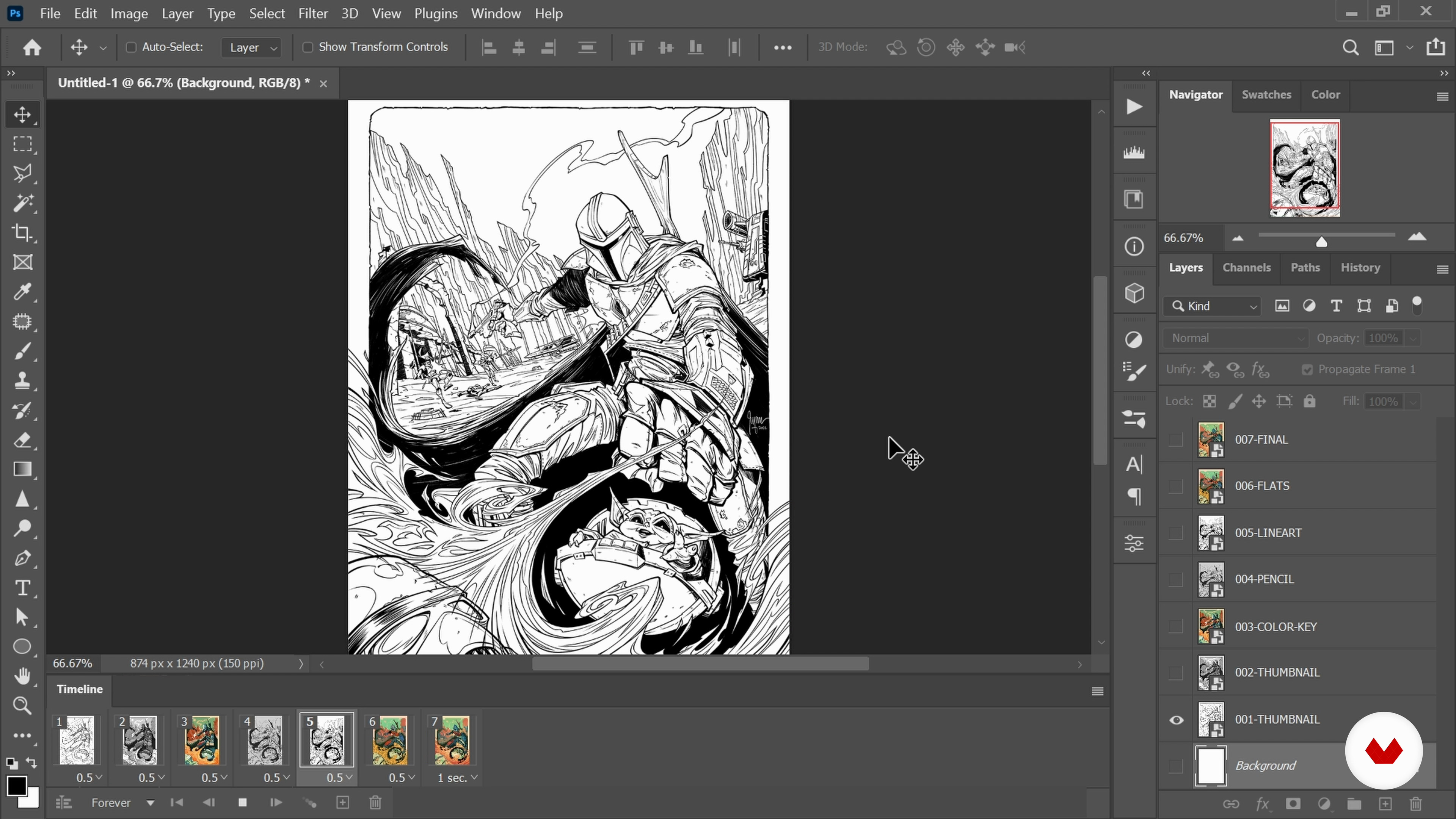Open the Opacity value dropdown arrow

pos(1412,338)
